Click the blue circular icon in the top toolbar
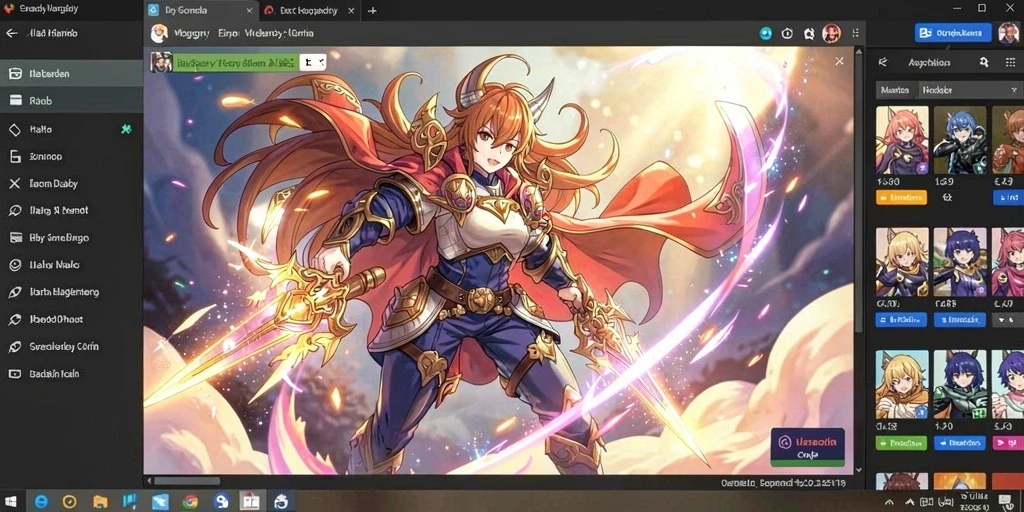 click(x=766, y=33)
